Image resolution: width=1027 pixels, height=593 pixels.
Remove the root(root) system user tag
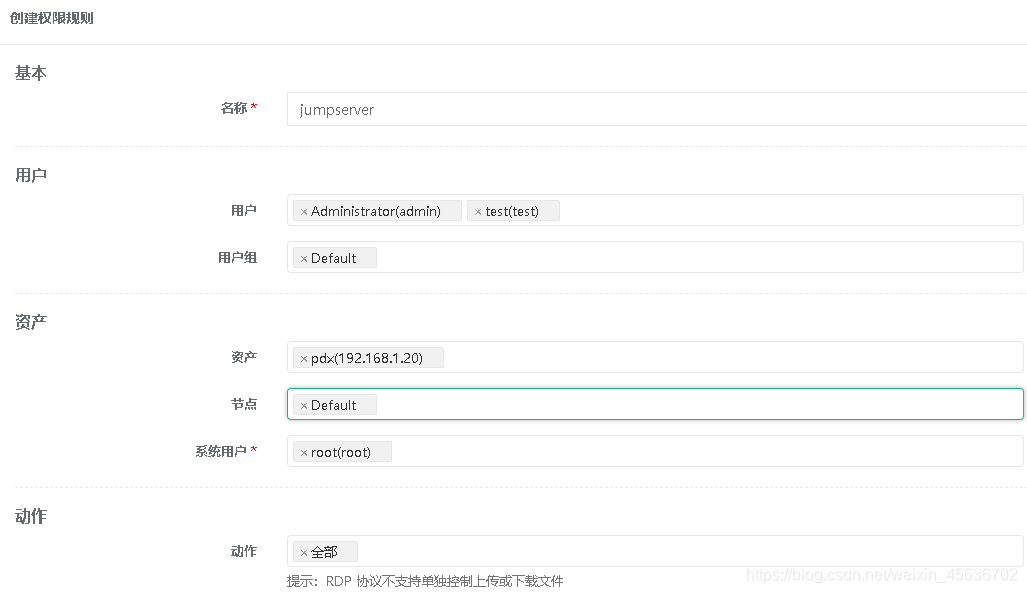pos(304,453)
